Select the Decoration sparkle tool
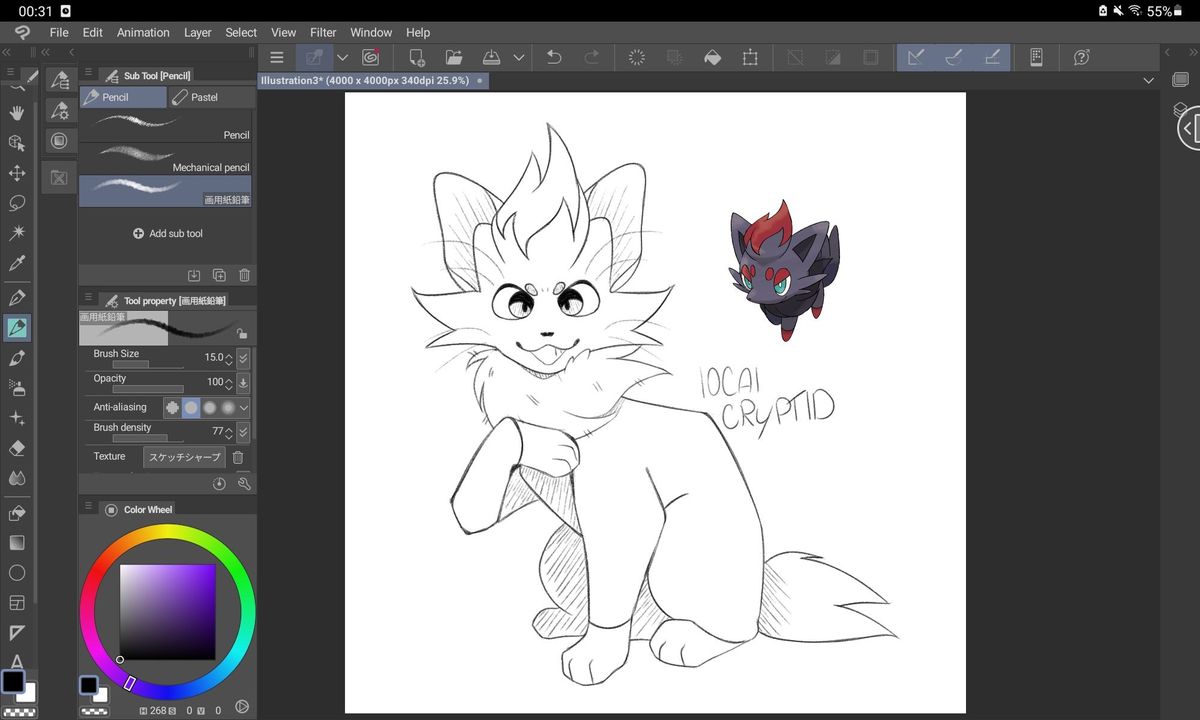 (17, 418)
